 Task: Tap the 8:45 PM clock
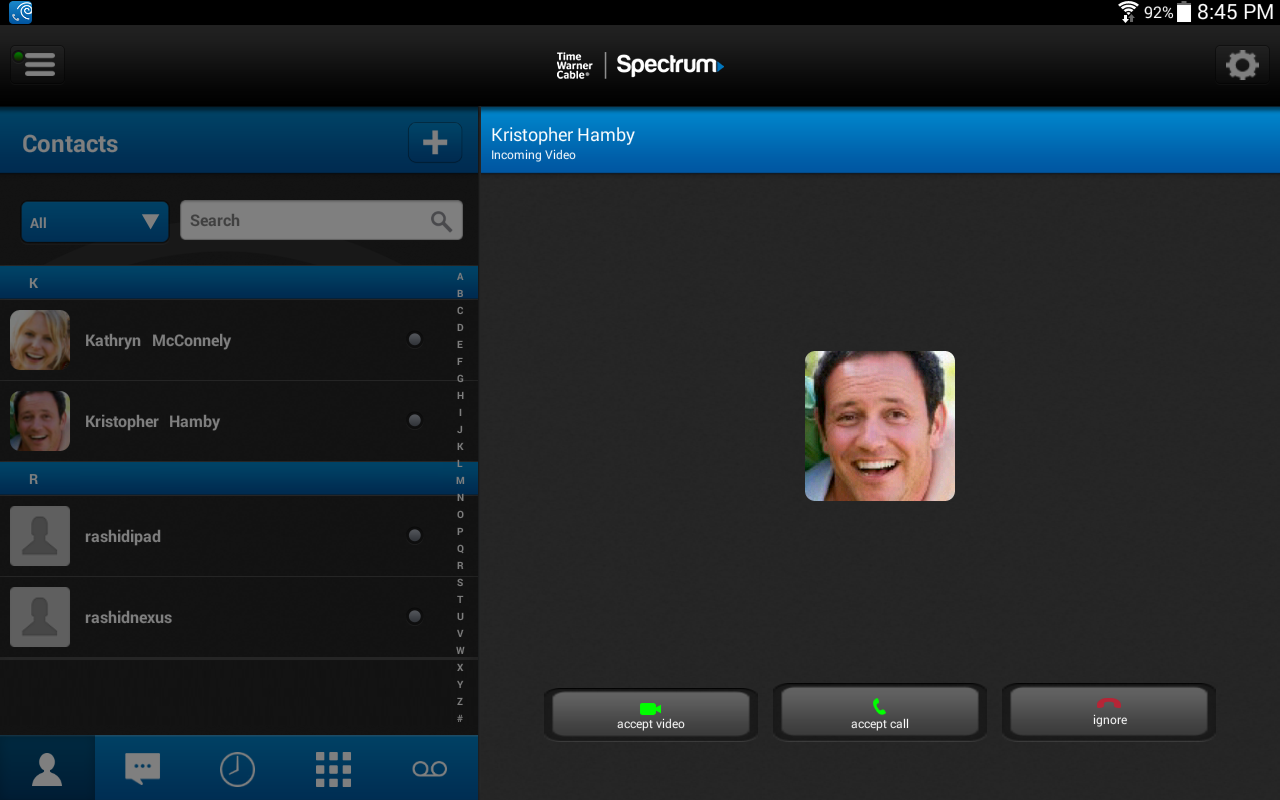point(1235,12)
